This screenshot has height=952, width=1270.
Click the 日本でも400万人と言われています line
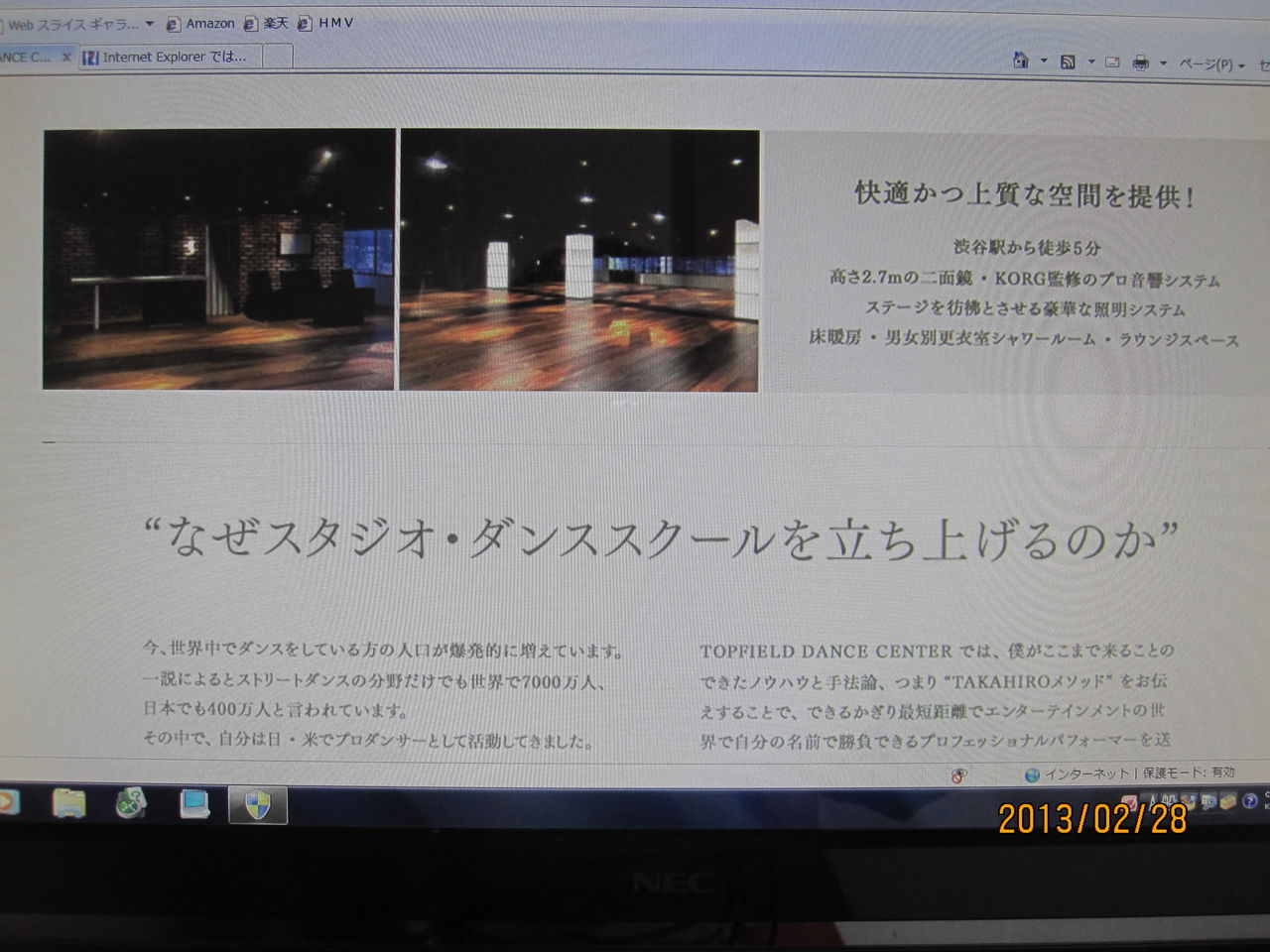[275, 710]
